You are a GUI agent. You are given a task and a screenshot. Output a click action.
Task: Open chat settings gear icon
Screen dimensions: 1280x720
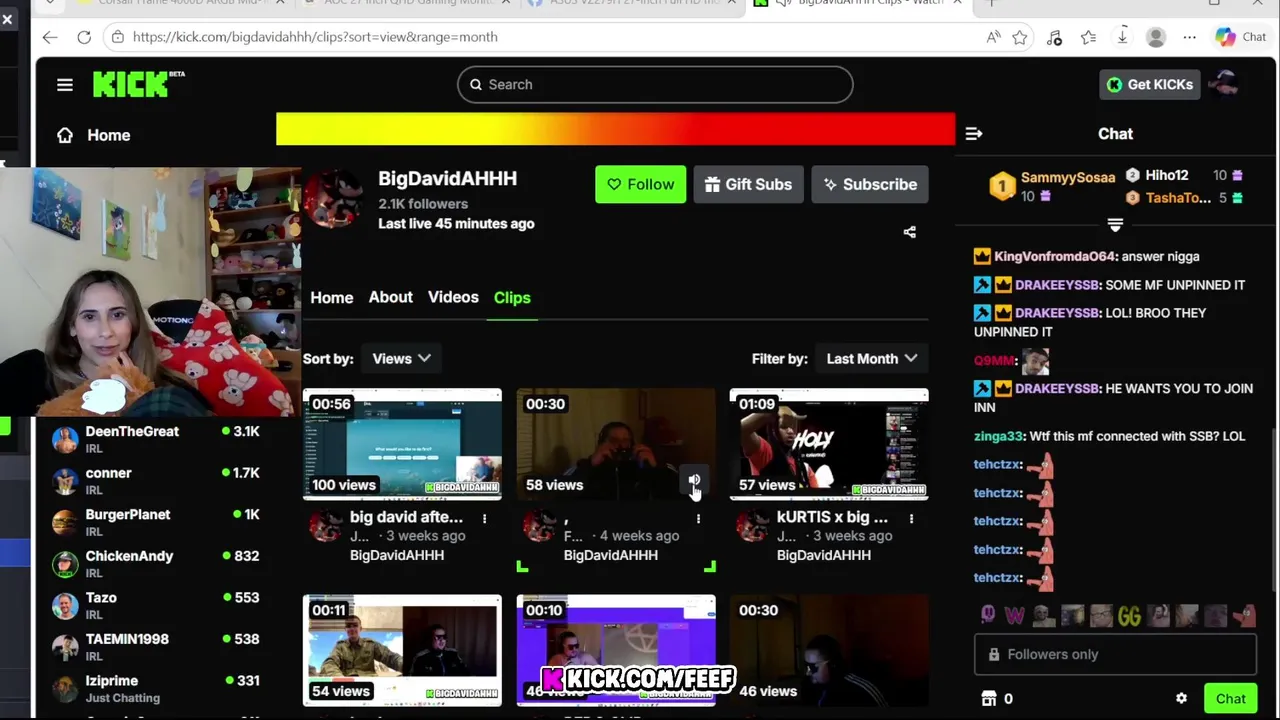click(x=1181, y=699)
